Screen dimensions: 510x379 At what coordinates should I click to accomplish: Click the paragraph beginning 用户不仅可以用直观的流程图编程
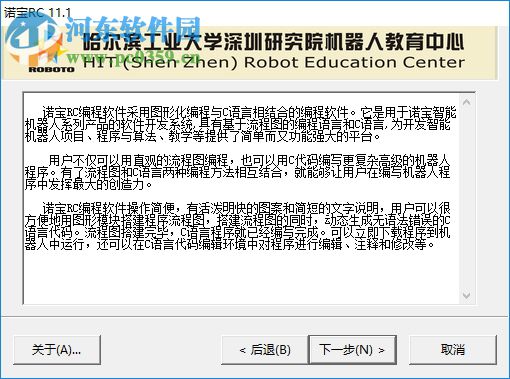click(237, 172)
